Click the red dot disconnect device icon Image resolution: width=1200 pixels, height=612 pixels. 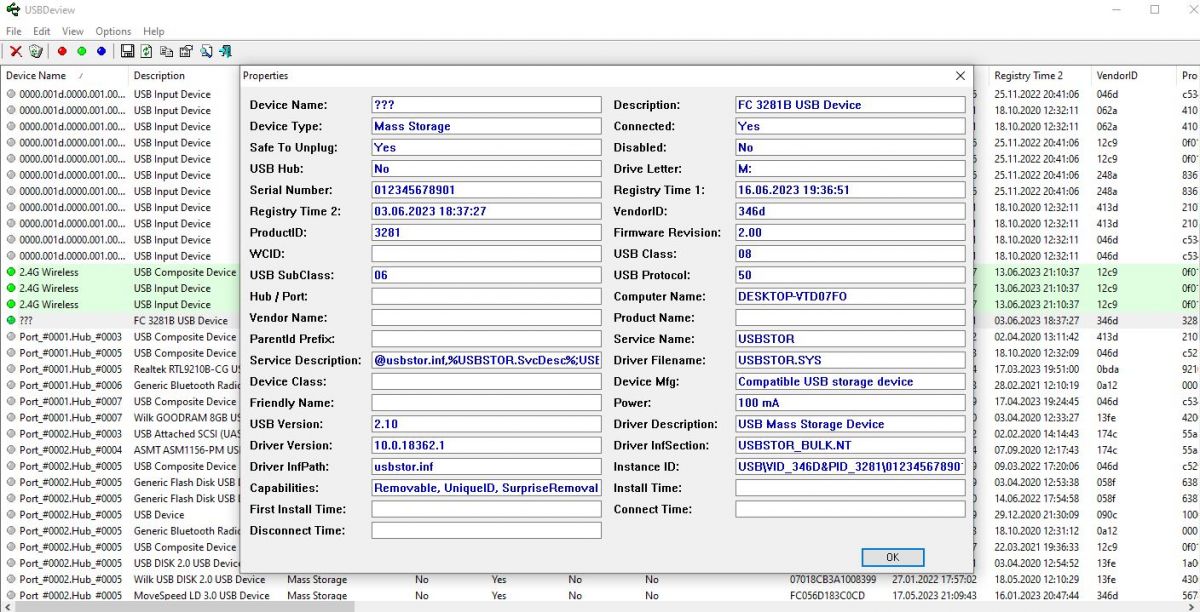62,51
